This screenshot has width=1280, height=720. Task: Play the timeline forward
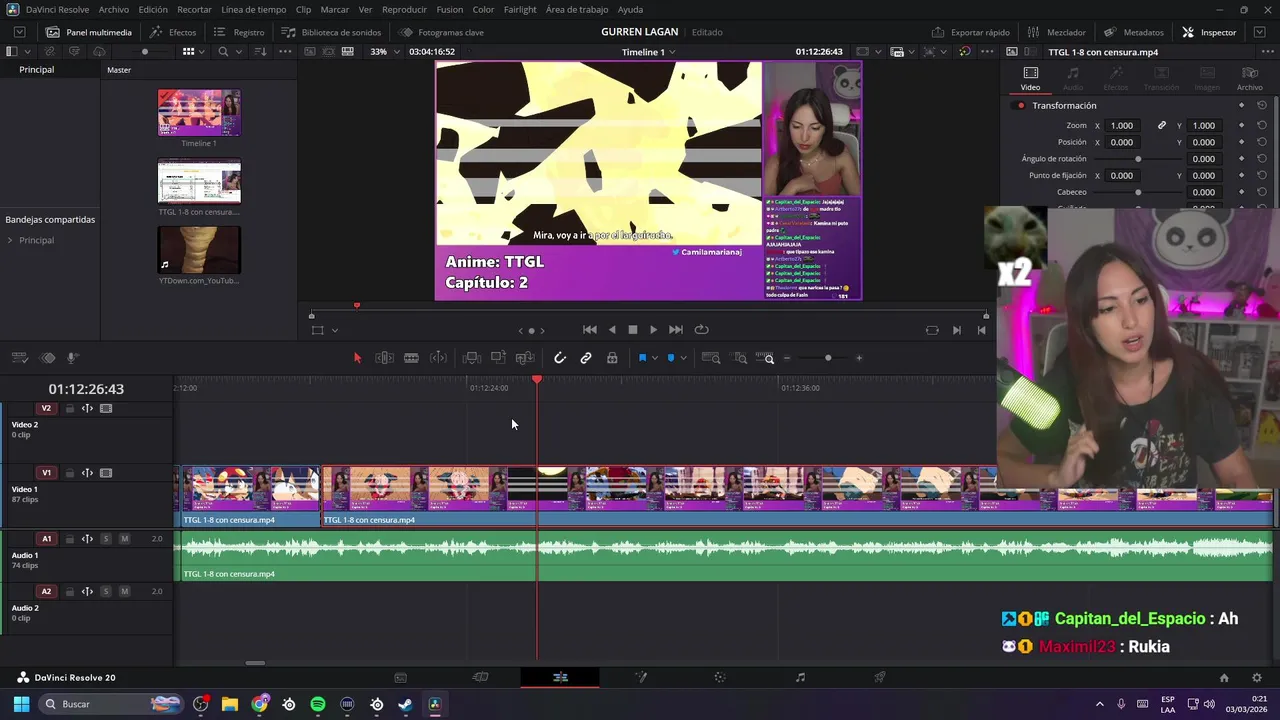pyautogui.click(x=654, y=330)
